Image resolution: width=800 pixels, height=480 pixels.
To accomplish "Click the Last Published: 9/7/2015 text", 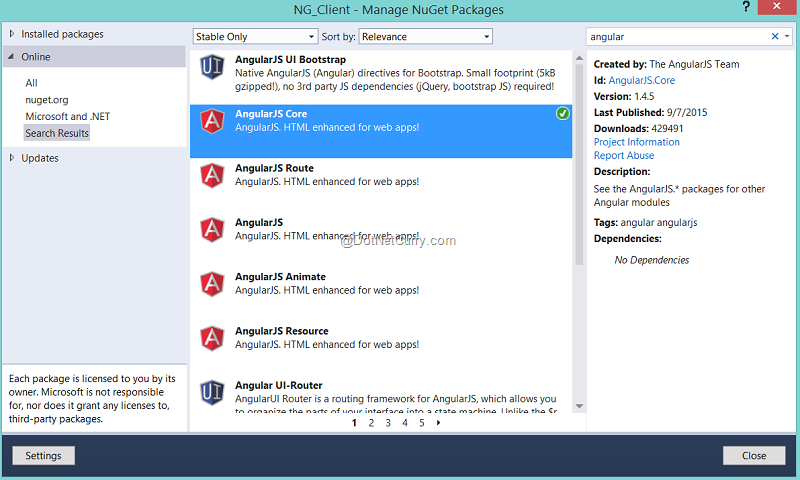I will 651,112.
